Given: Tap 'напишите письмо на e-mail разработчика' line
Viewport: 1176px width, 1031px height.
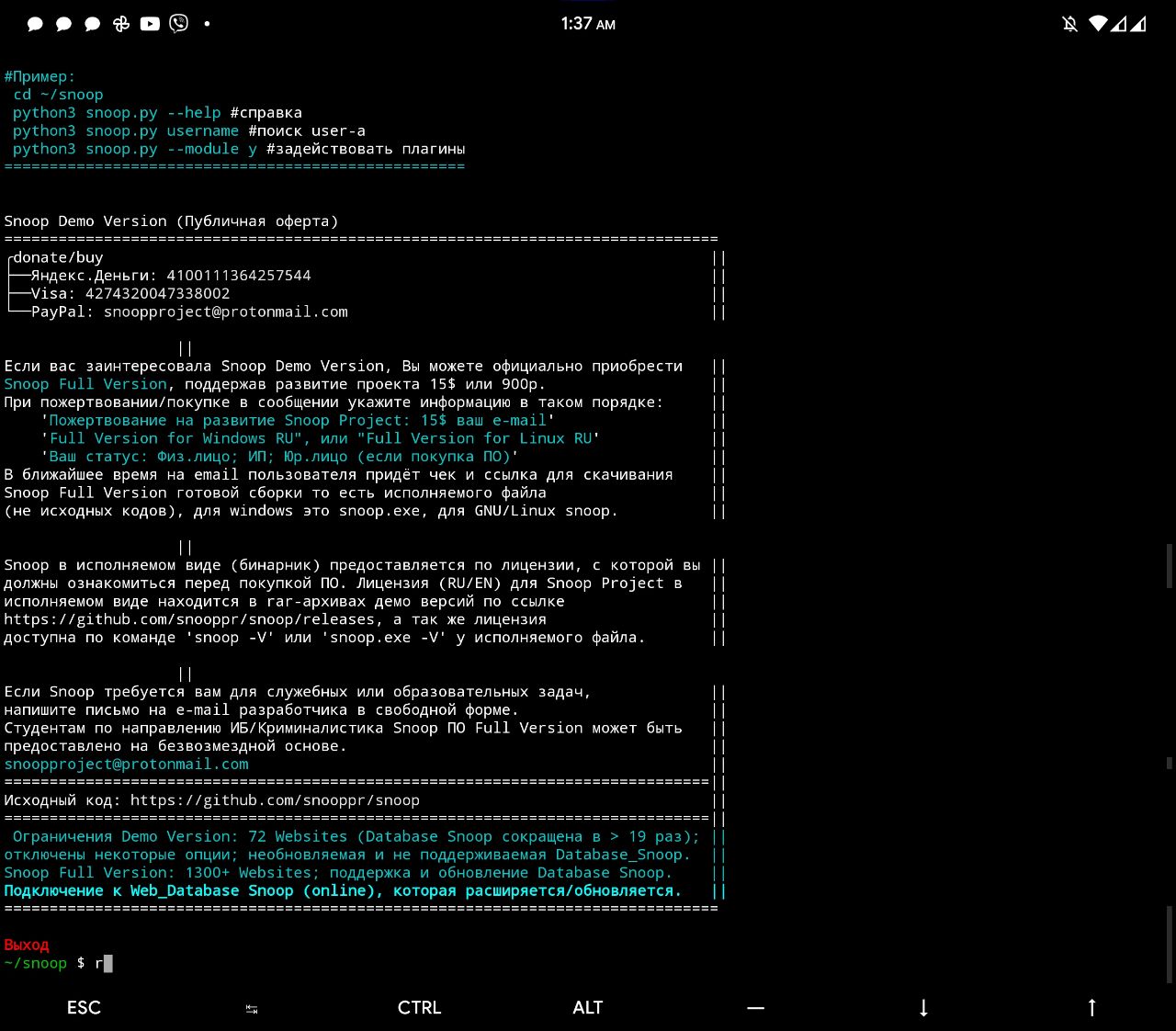Looking at the screenshot, I should coord(261,710).
